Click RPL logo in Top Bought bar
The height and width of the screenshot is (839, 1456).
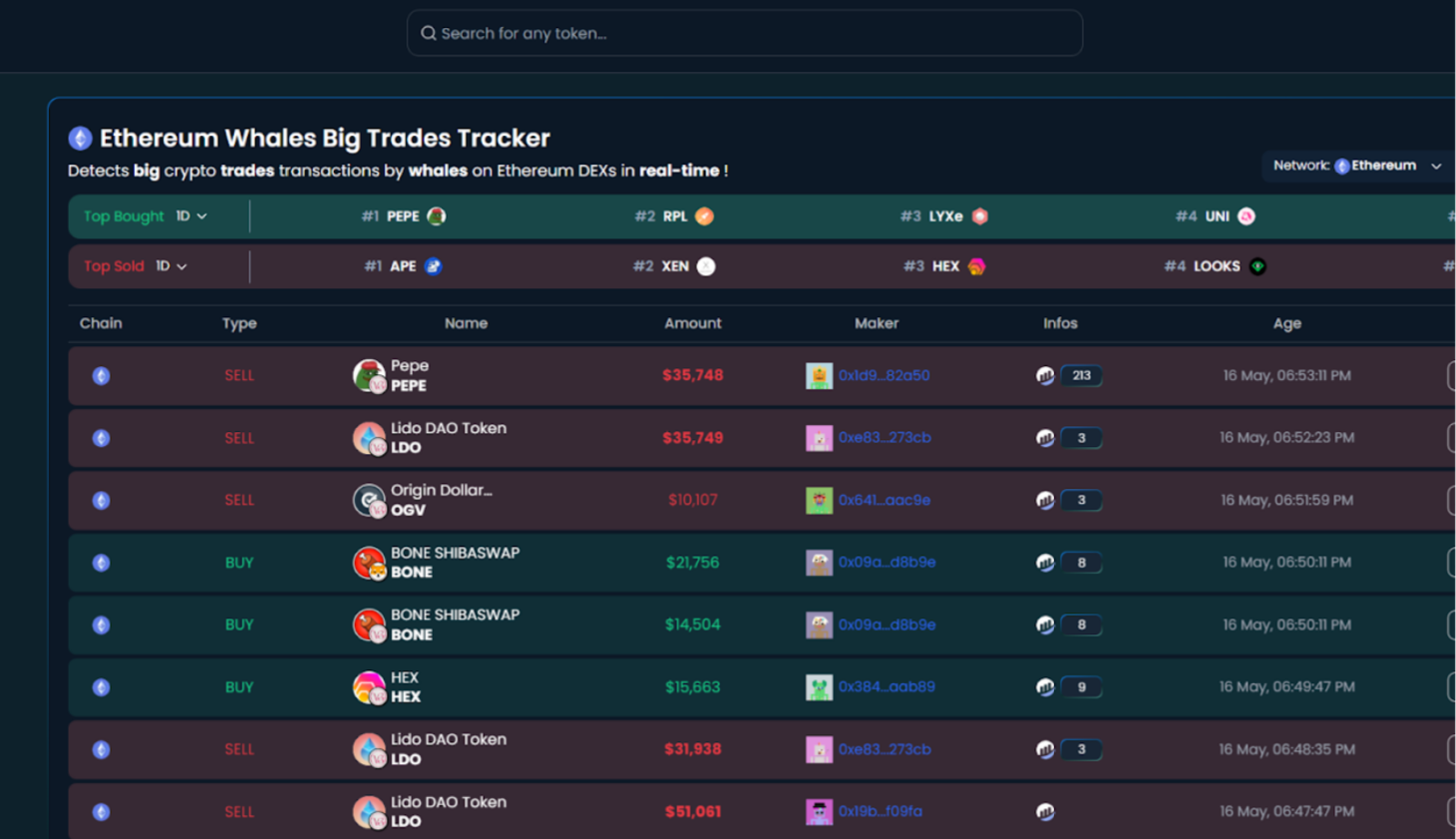point(705,216)
